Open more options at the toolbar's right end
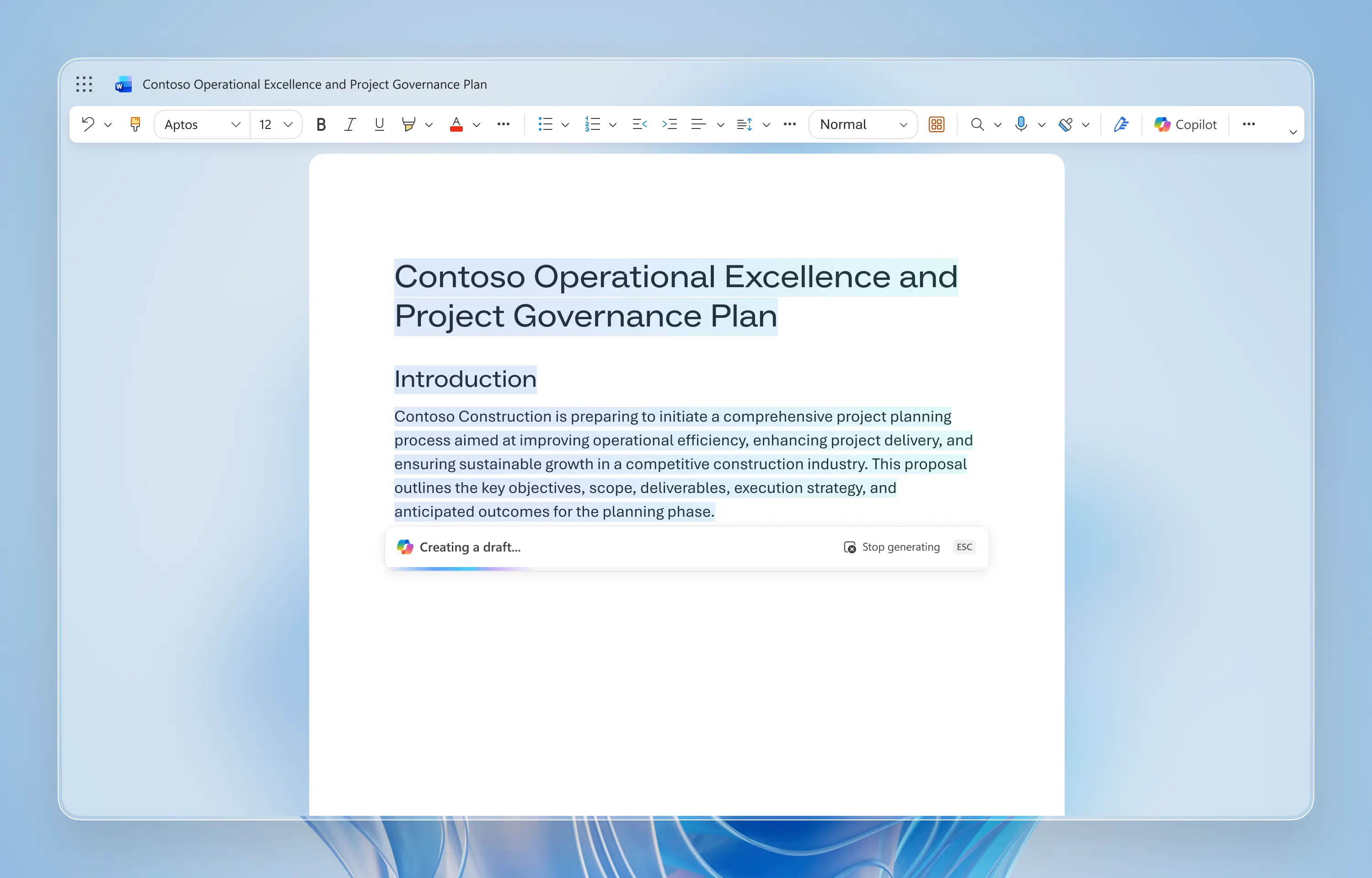 [1249, 124]
